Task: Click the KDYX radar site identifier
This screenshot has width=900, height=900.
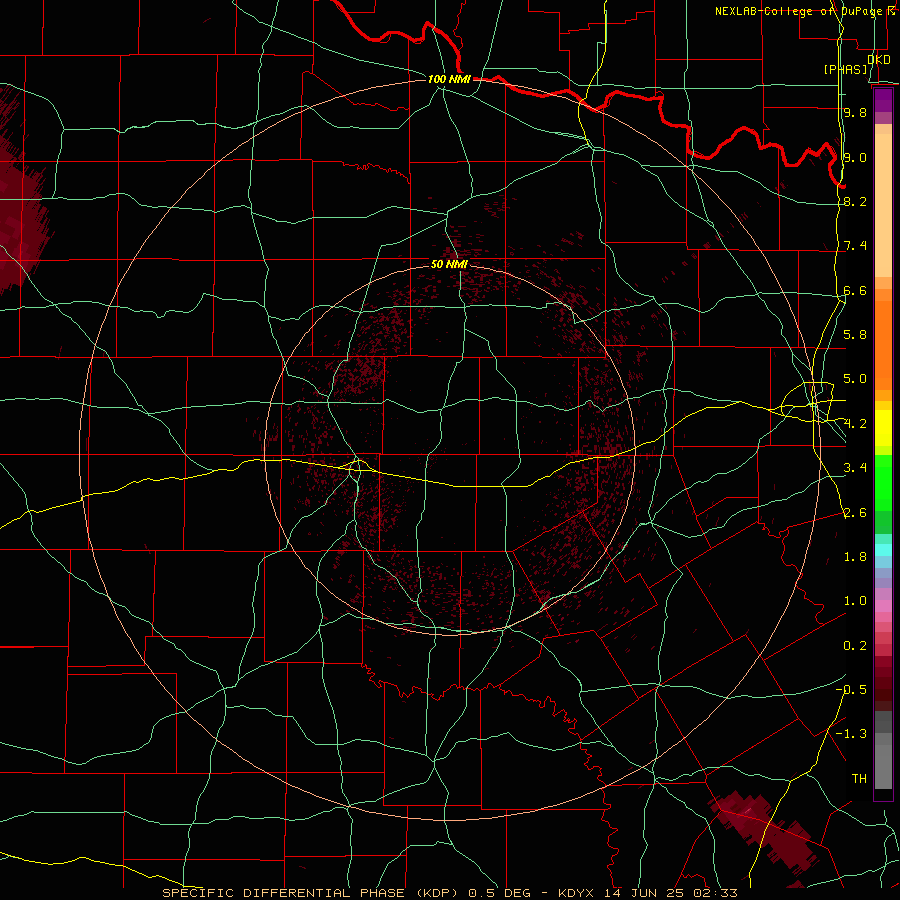Action: tap(576, 893)
